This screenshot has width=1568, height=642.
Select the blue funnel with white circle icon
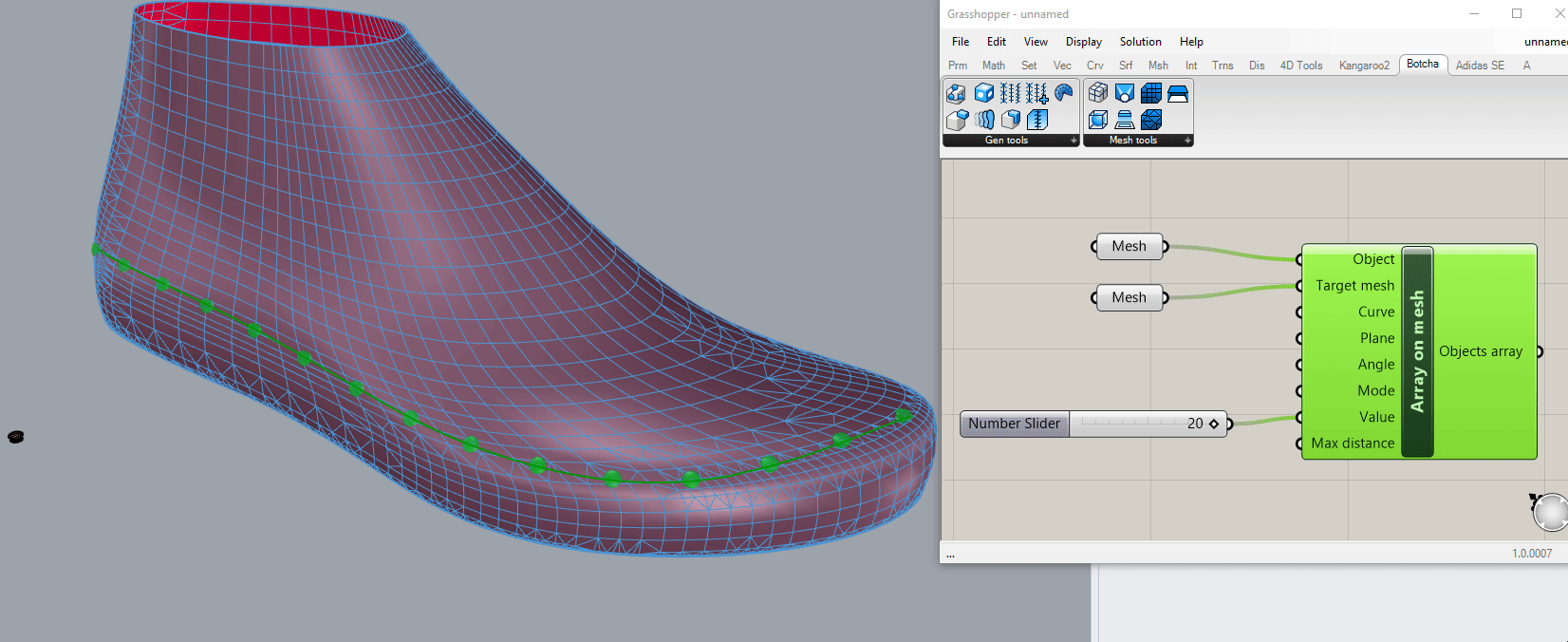pos(1125,93)
